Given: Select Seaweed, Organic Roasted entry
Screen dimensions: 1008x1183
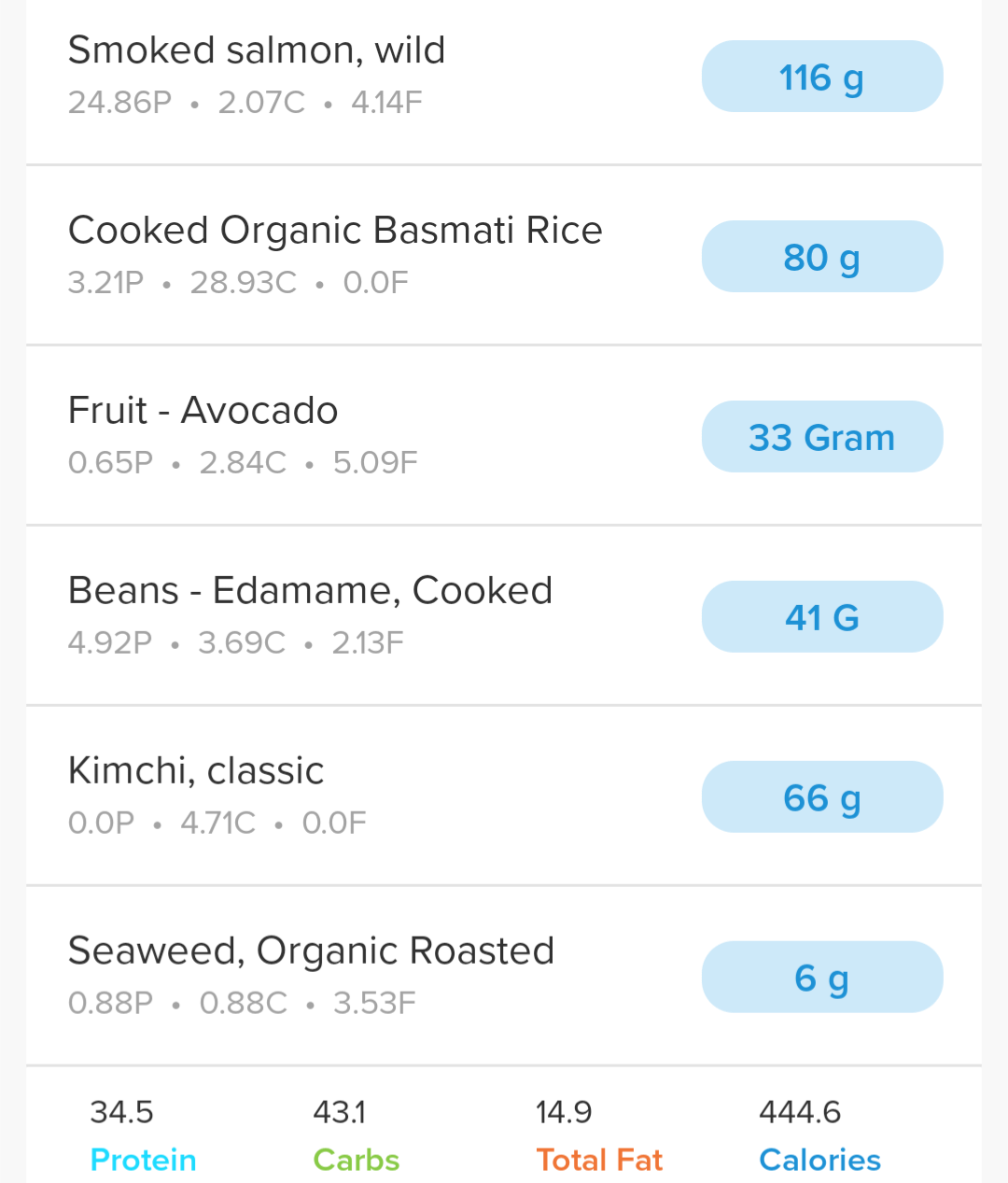Looking at the screenshot, I should pos(311,951).
